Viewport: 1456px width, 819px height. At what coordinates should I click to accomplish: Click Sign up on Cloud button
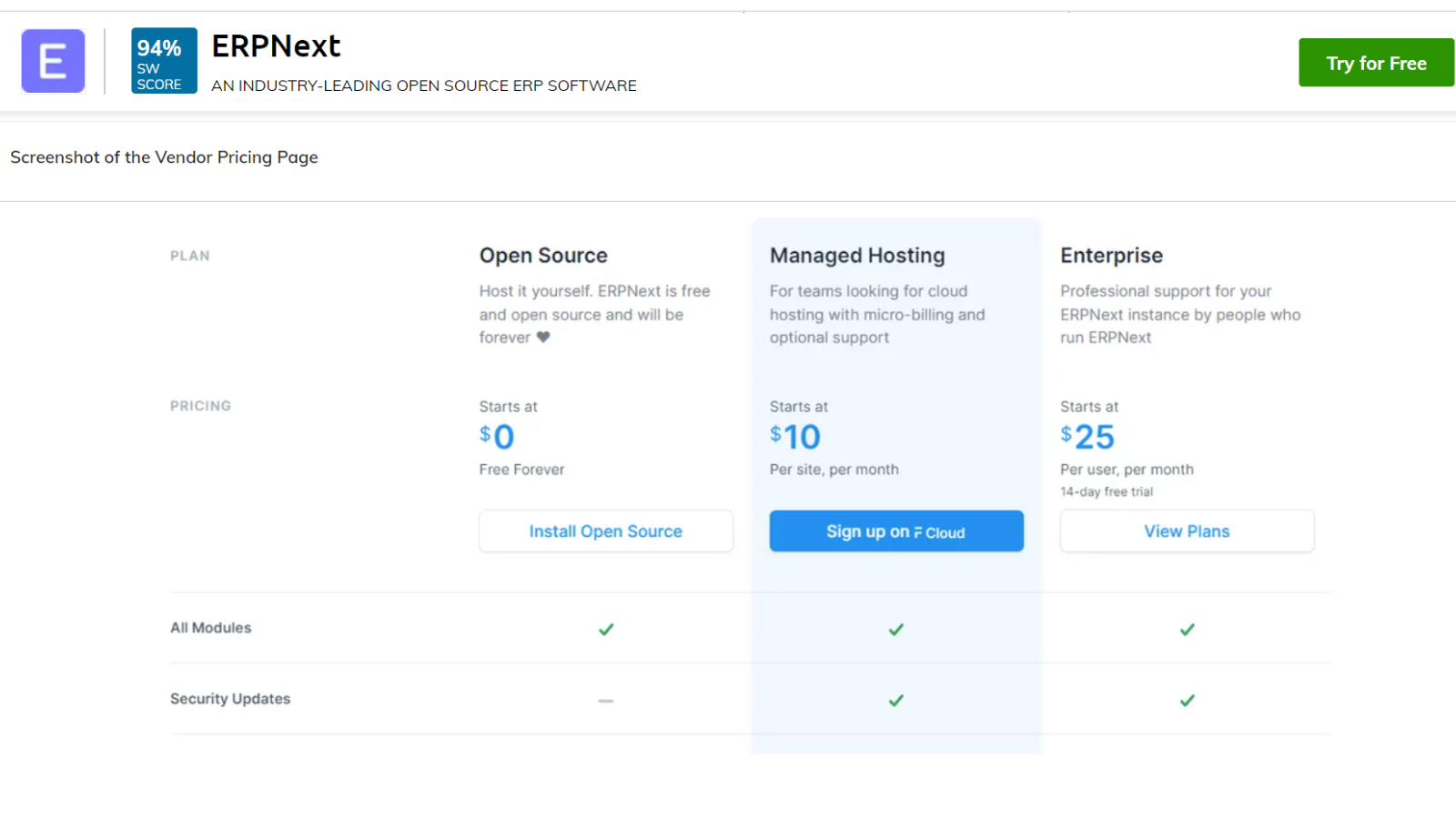[896, 531]
